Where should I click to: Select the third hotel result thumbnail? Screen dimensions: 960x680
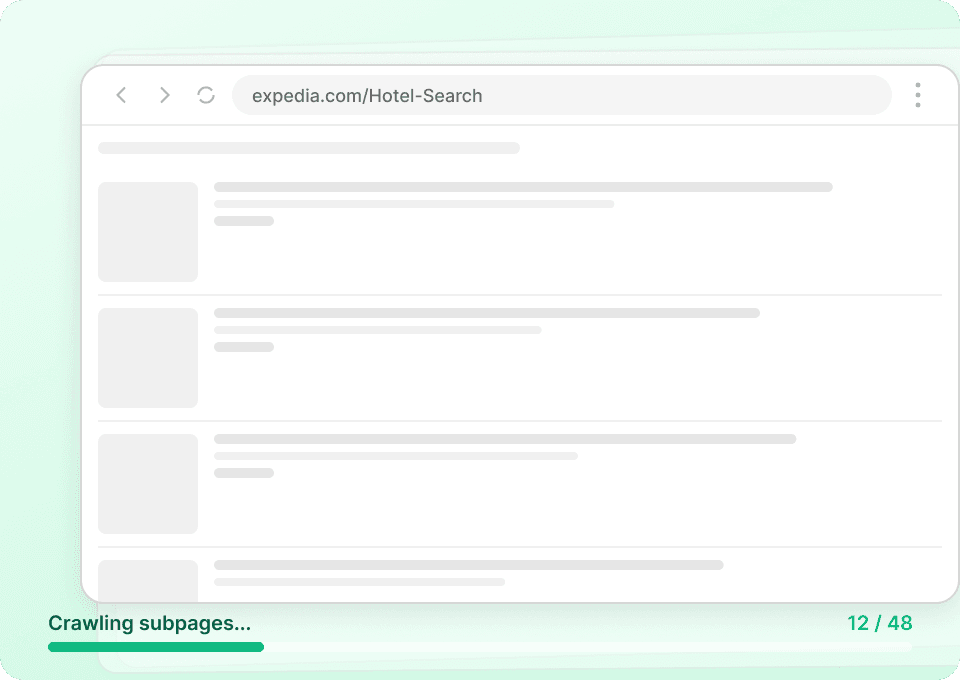(148, 484)
